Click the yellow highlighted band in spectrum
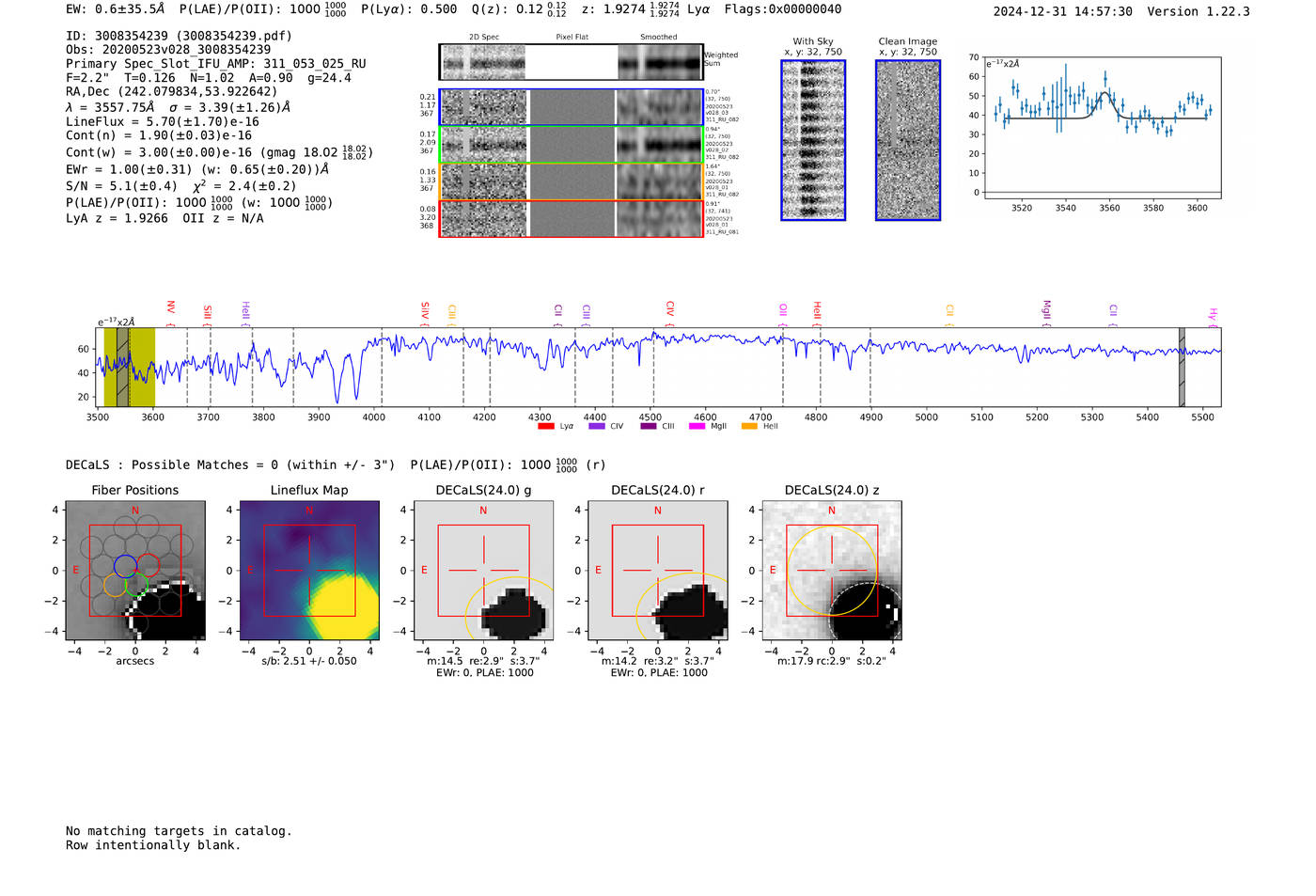1316x896 pixels. pyautogui.click(x=130, y=367)
